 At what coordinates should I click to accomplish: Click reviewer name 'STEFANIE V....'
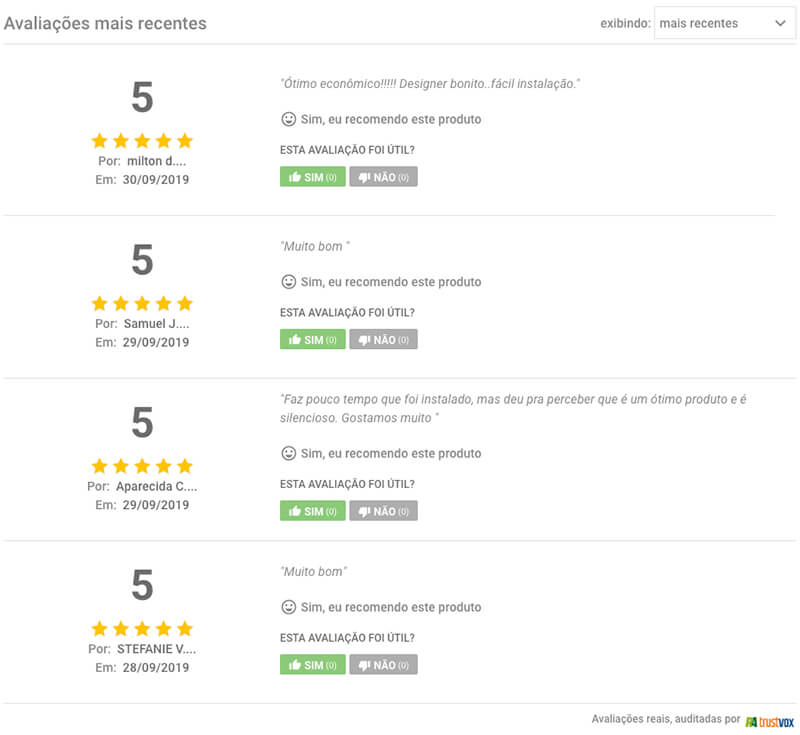point(155,648)
